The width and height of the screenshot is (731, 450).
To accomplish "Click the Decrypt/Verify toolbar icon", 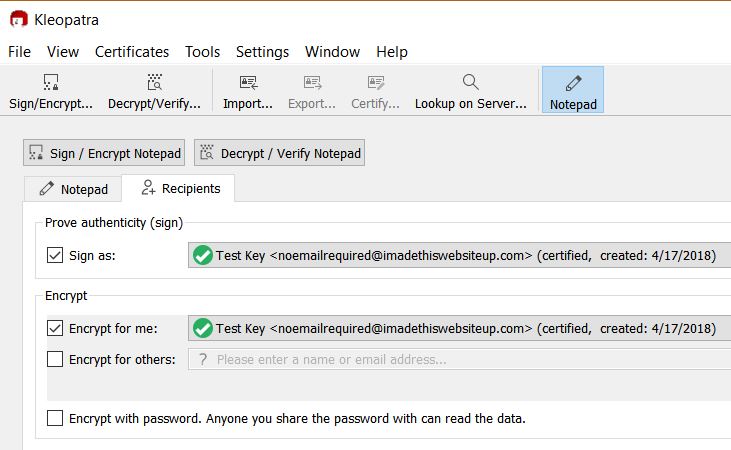I will point(154,83).
